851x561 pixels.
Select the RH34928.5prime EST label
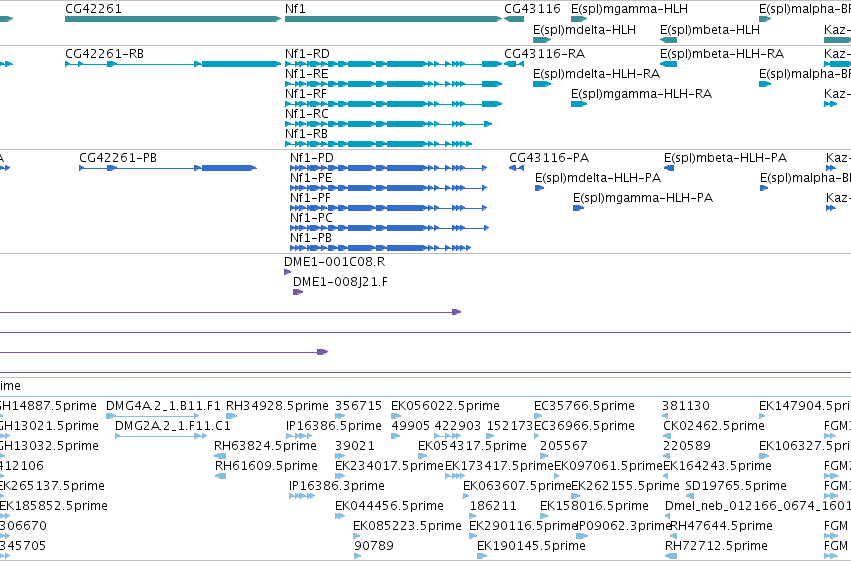pyautogui.click(x=277, y=406)
